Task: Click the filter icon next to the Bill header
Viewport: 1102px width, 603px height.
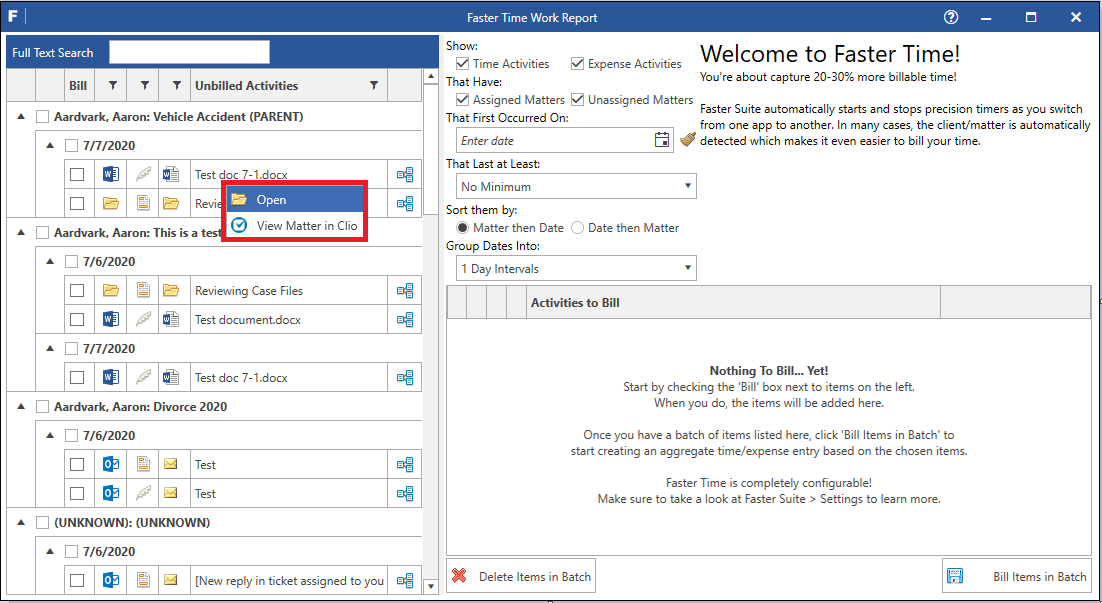Action: 112,86
